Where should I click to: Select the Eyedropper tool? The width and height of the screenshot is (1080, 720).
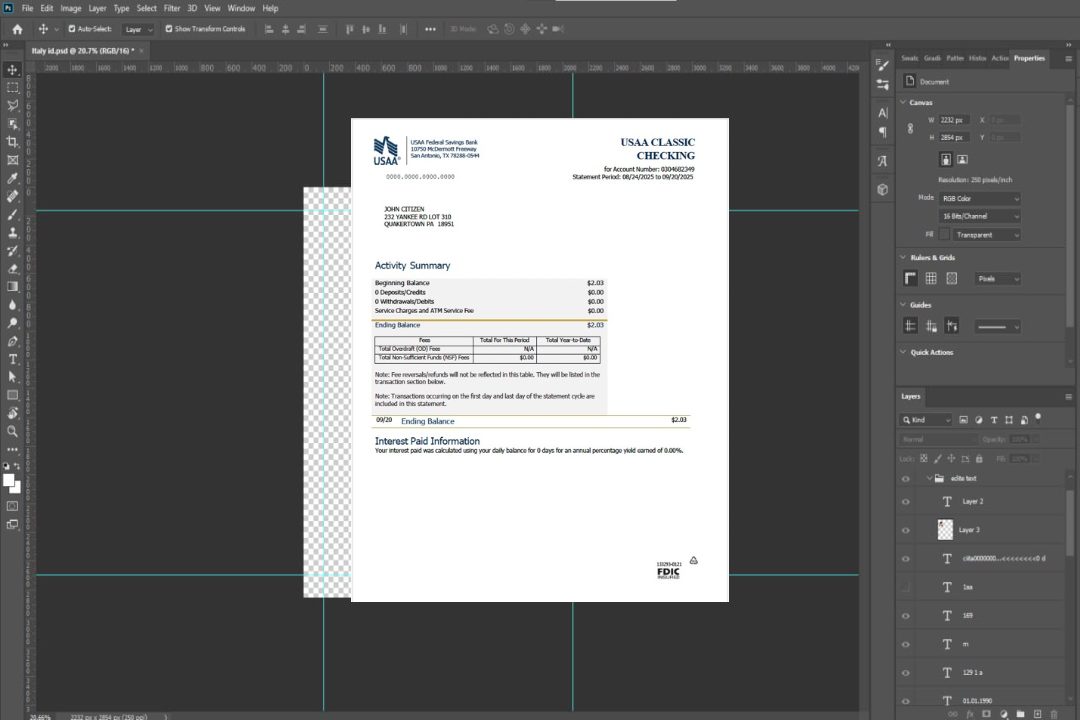(12, 178)
